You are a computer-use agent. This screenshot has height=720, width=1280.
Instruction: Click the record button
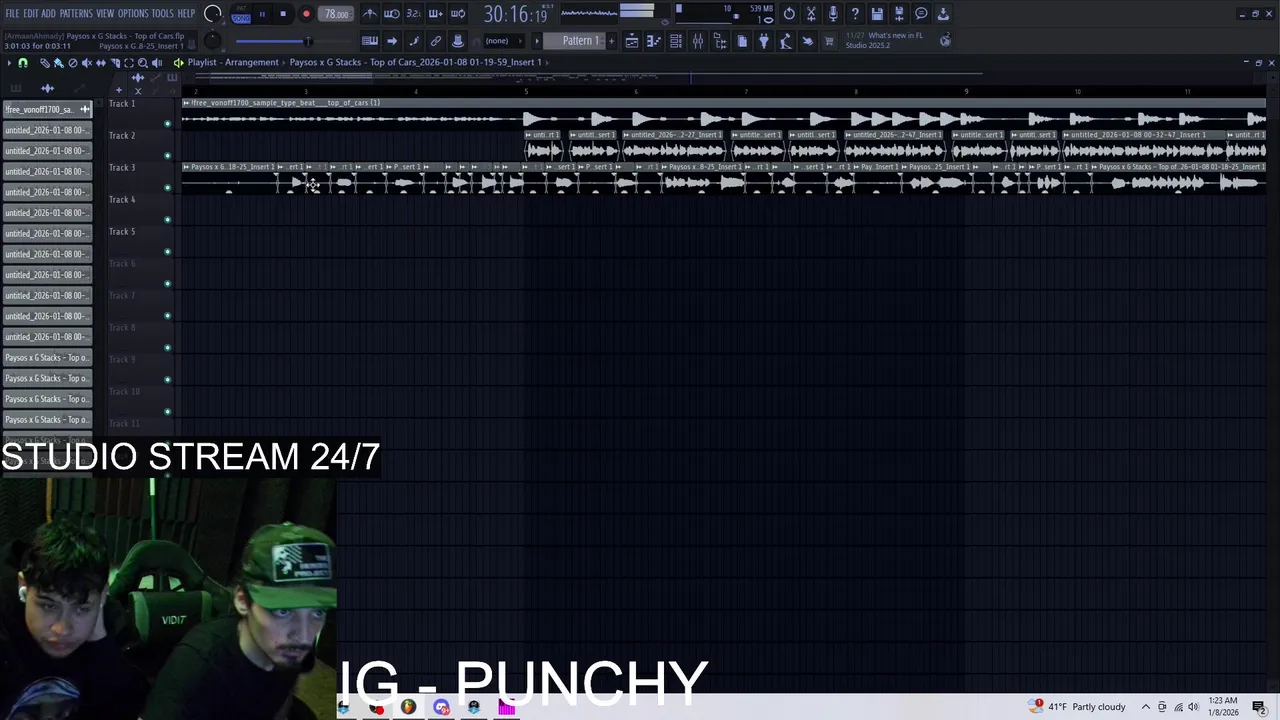(x=306, y=14)
